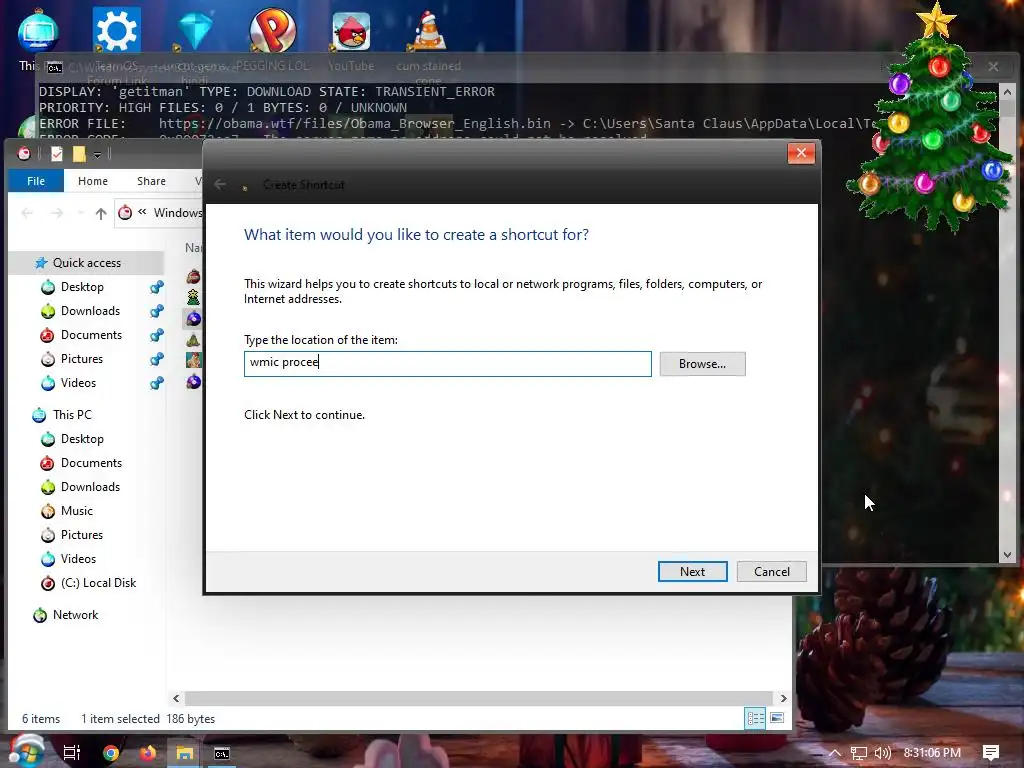
Task: Click the Properties checkmark quick access icon
Action: coord(57,154)
